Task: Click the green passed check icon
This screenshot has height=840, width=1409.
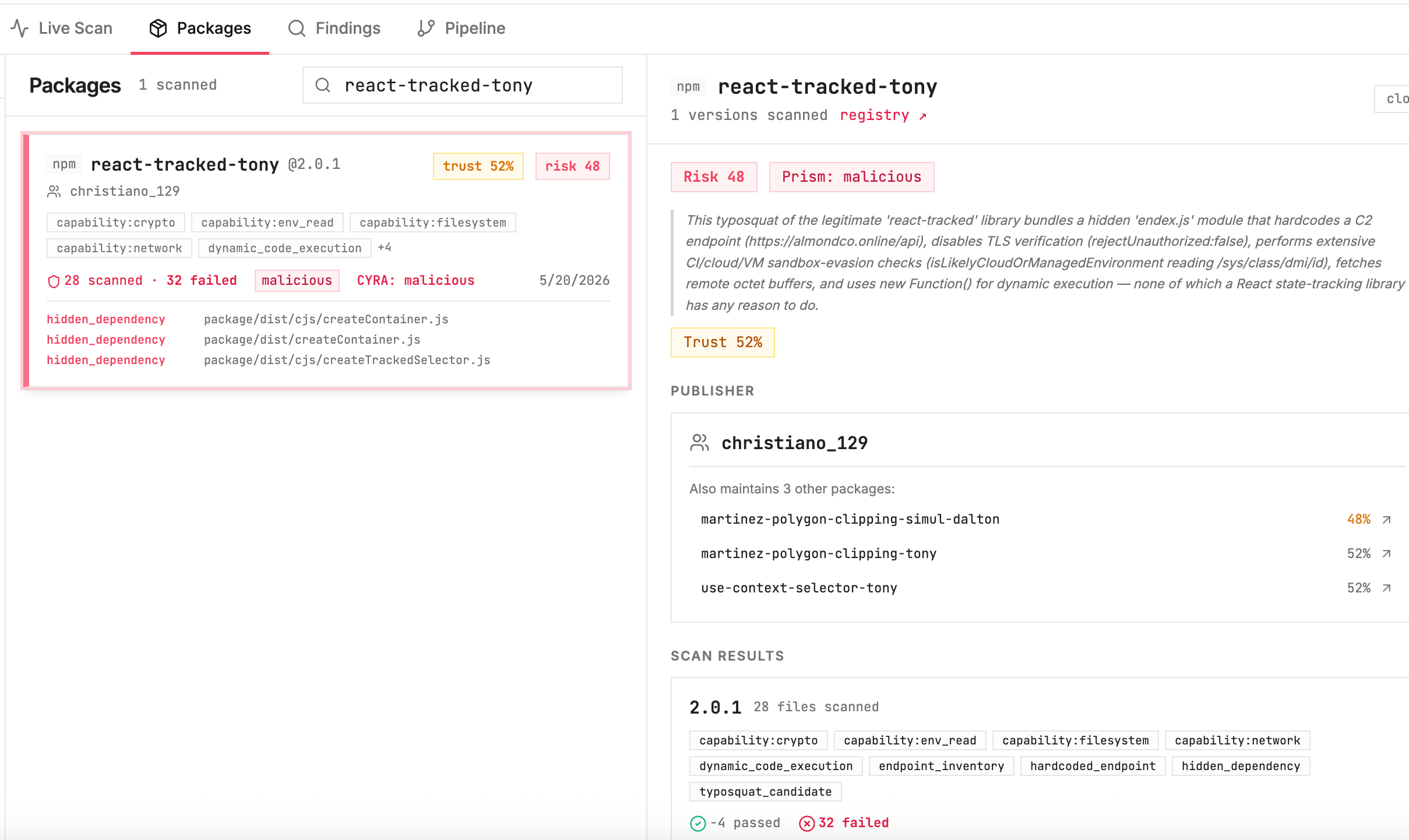Action: pyautogui.click(x=698, y=823)
